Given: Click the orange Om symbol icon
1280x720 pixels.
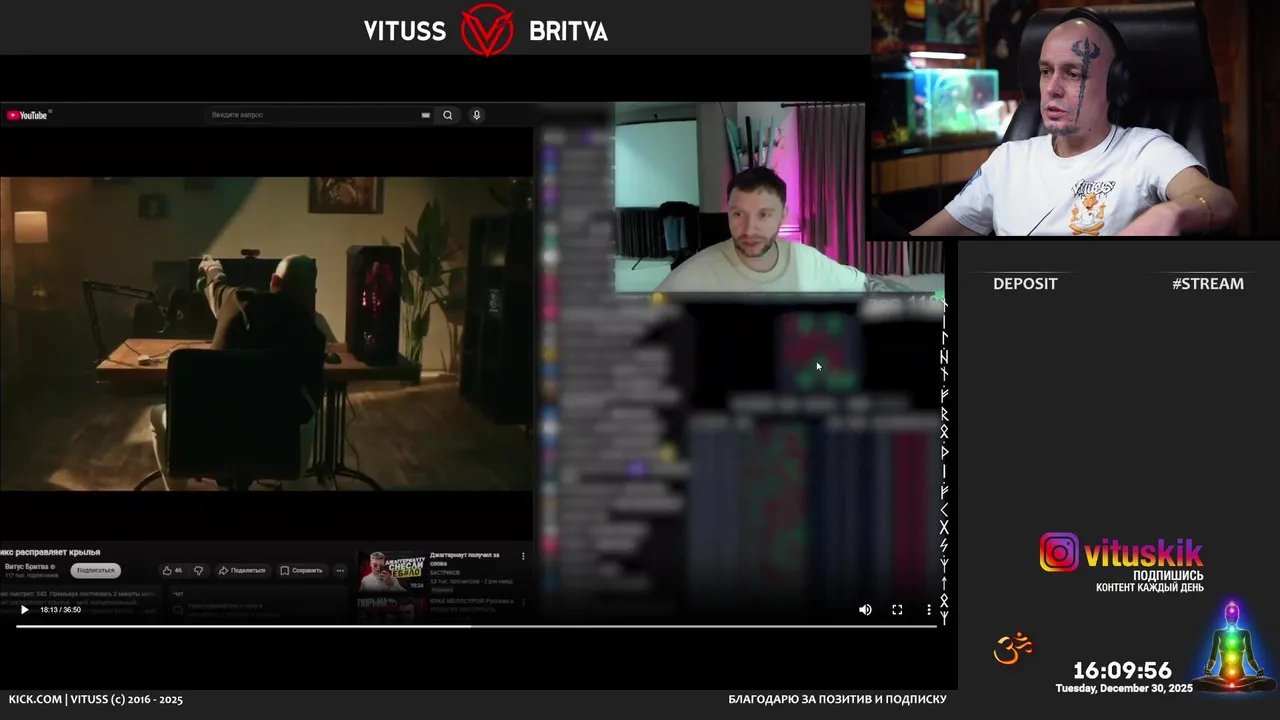Looking at the screenshot, I should point(1012,648).
